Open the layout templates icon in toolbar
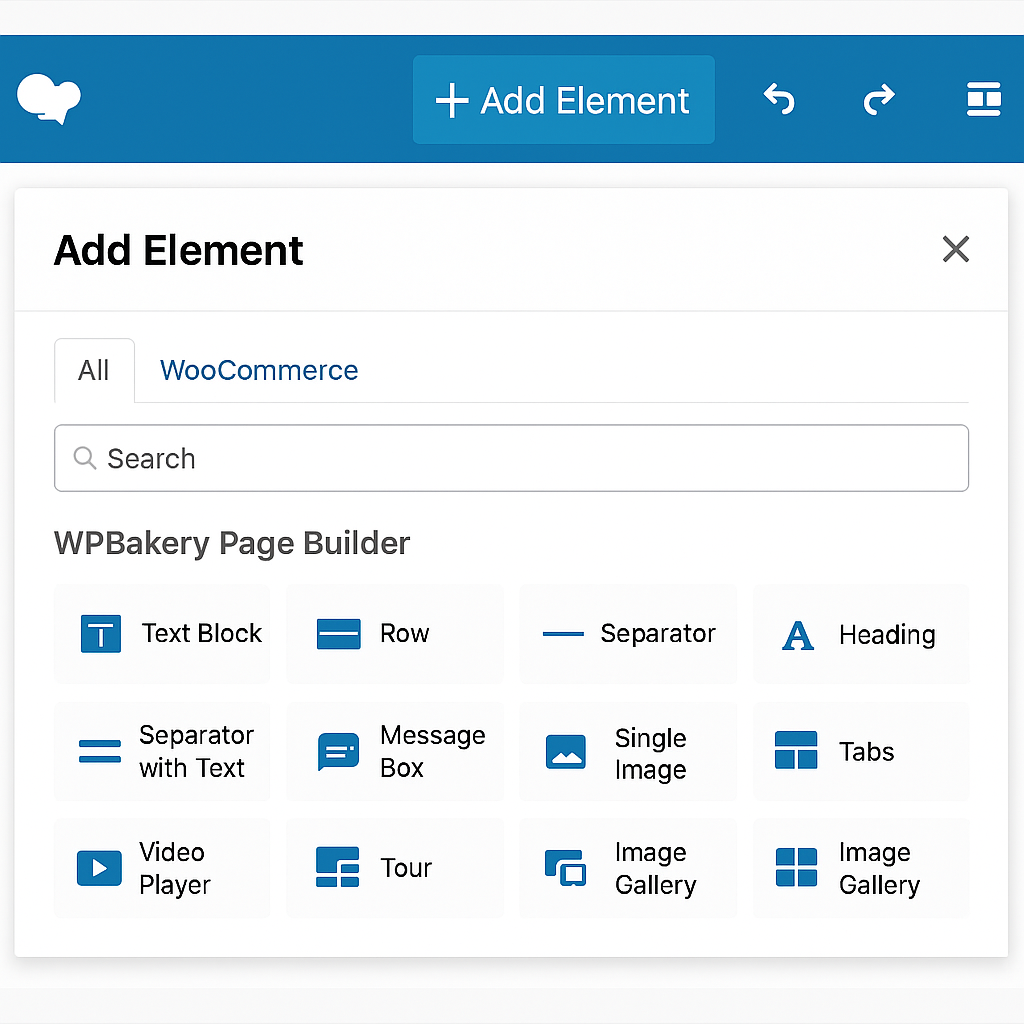The height and width of the screenshot is (1024, 1024). (x=984, y=99)
